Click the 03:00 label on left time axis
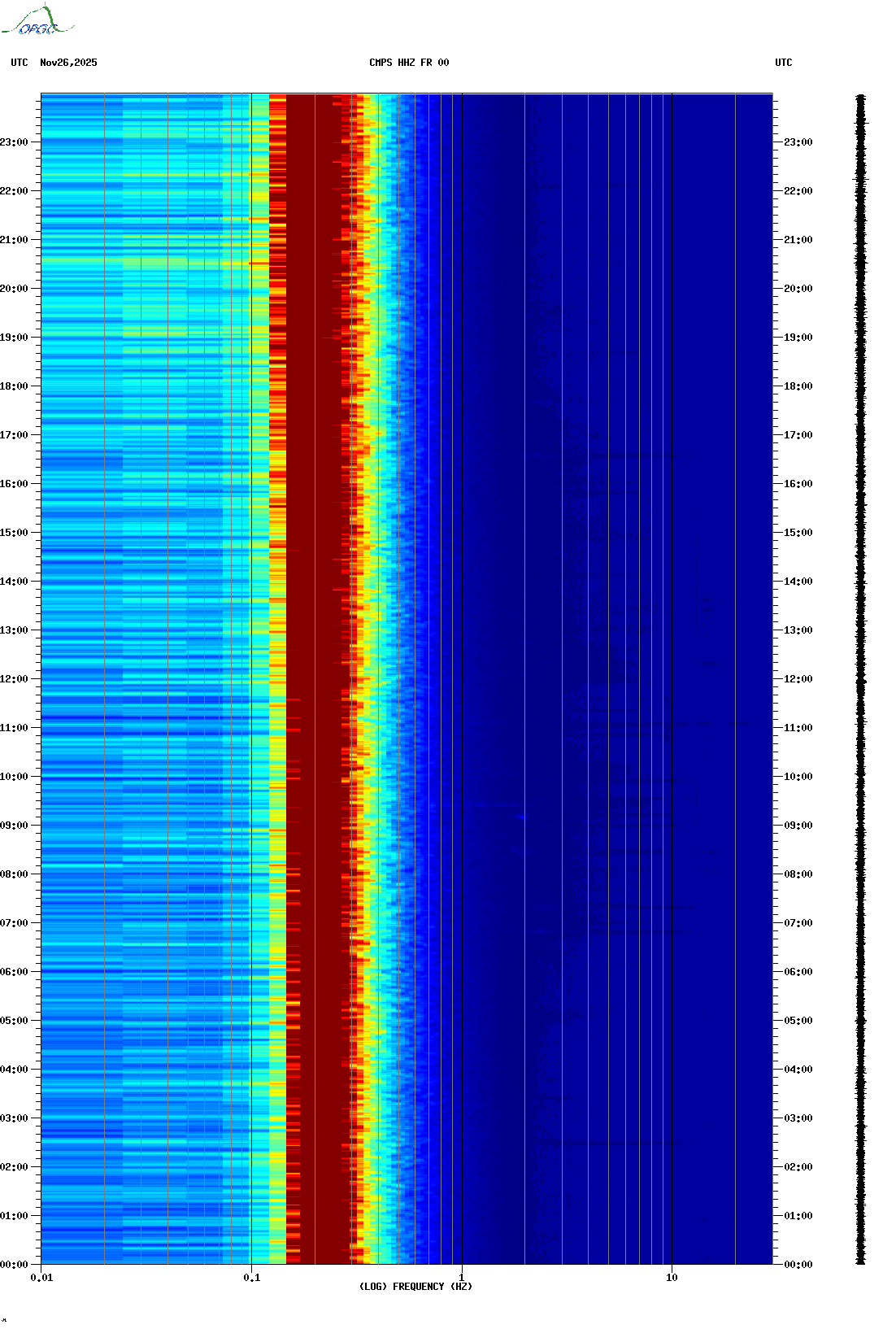Viewport: 896px width, 1329px height. [x=14, y=1118]
